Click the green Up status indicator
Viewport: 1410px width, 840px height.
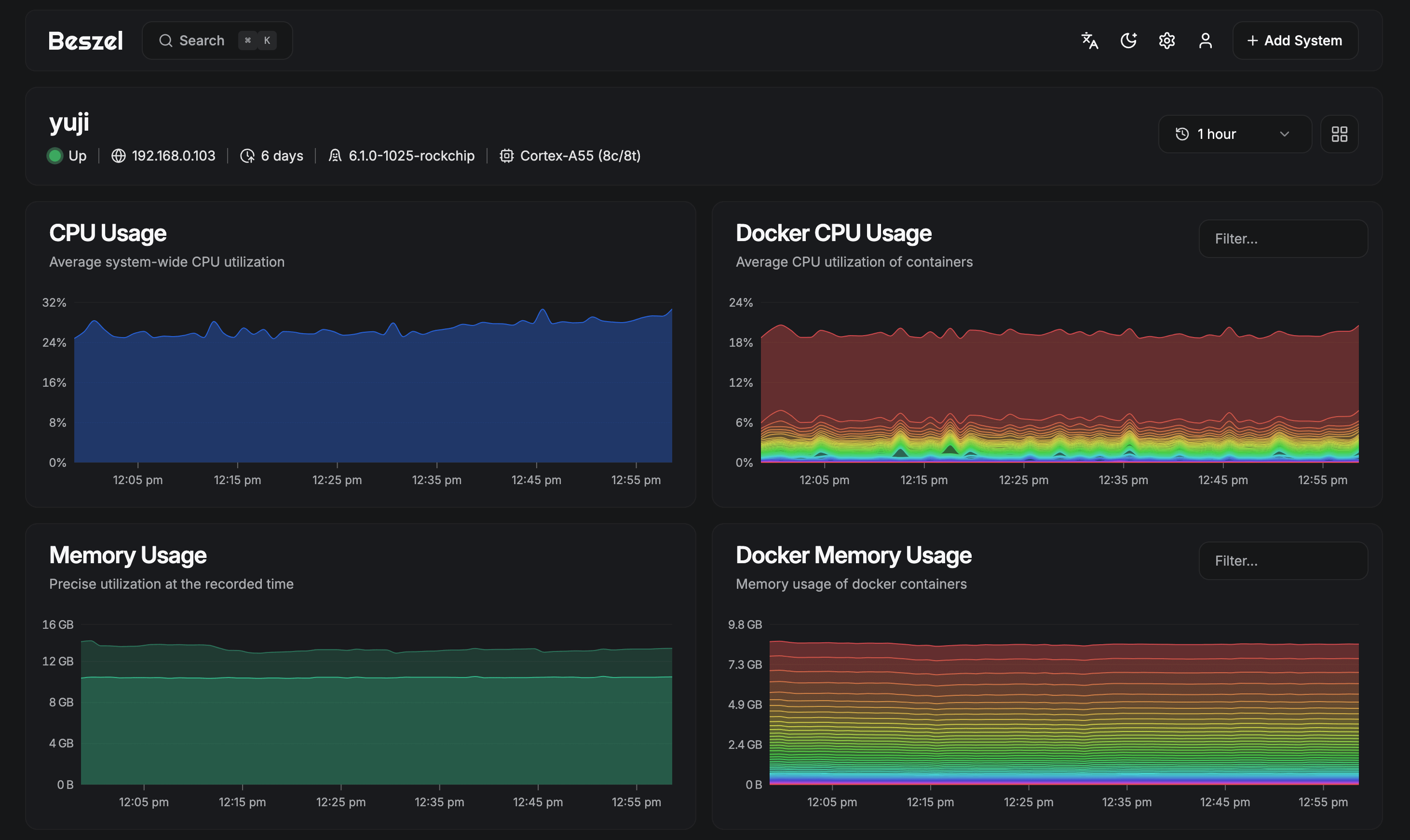pyautogui.click(x=55, y=156)
